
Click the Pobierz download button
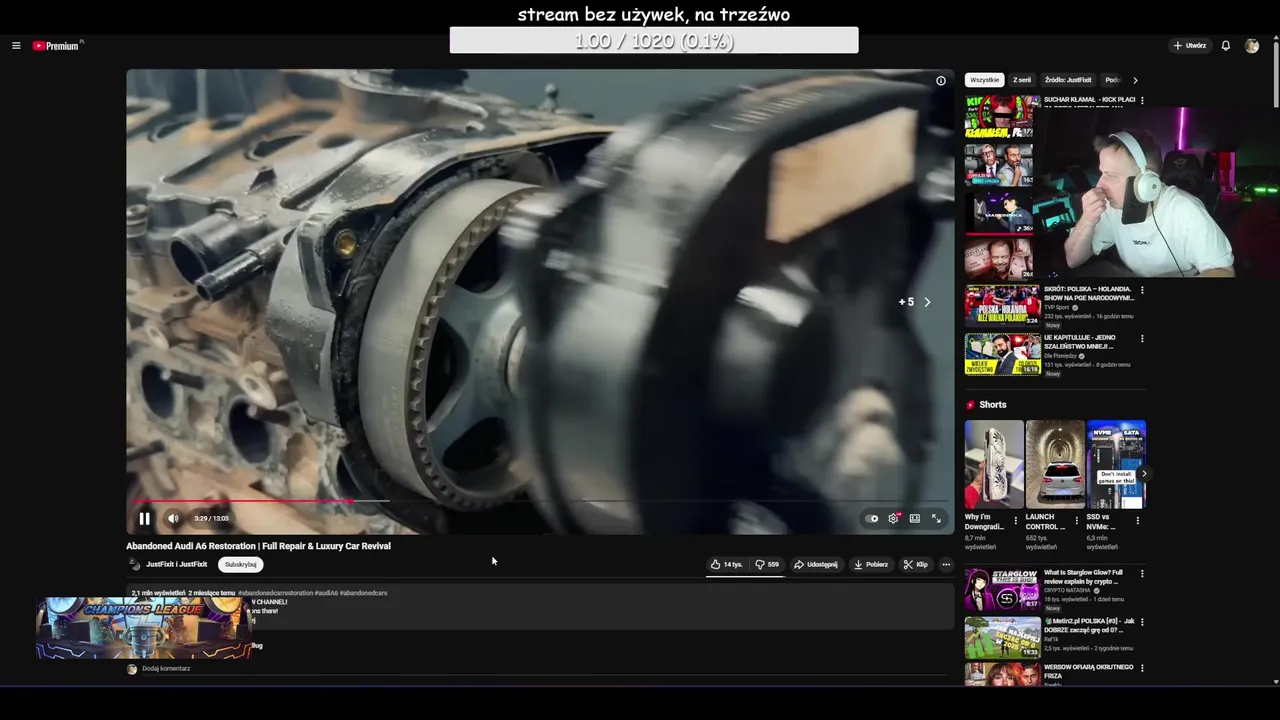(870, 565)
